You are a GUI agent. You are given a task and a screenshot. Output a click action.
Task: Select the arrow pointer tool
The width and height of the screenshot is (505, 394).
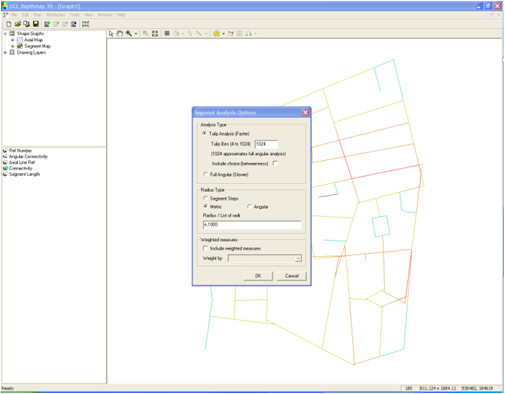[x=111, y=34]
